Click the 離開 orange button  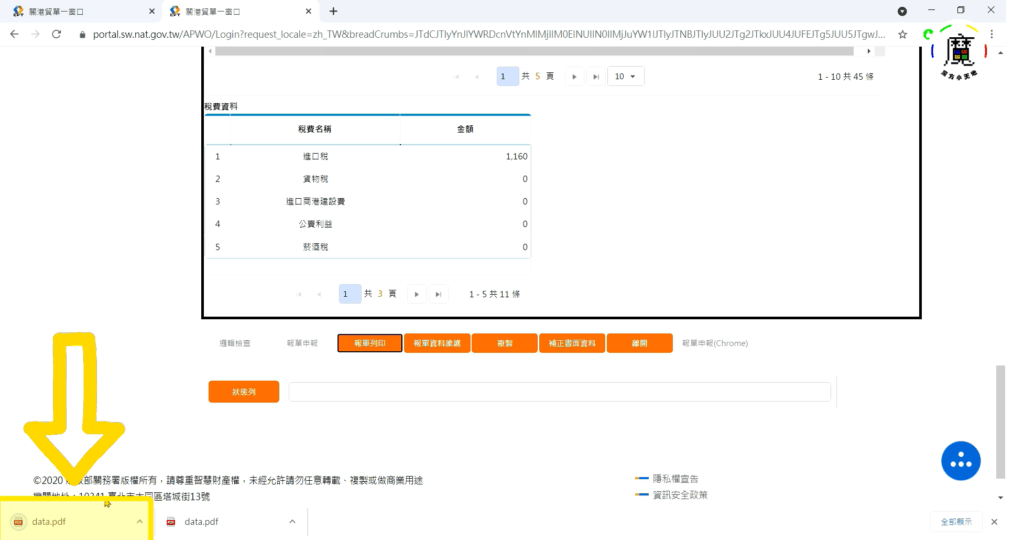[x=639, y=343]
